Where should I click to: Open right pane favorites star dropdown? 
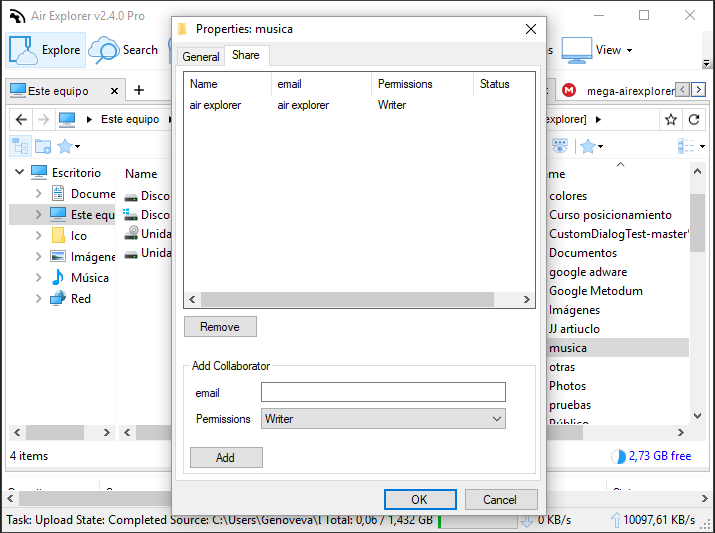pos(592,146)
